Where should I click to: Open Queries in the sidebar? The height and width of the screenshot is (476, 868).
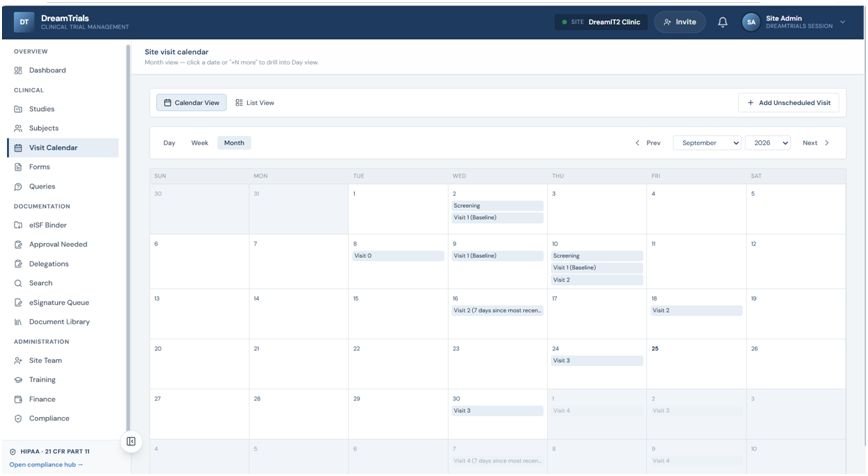pos(63,187)
